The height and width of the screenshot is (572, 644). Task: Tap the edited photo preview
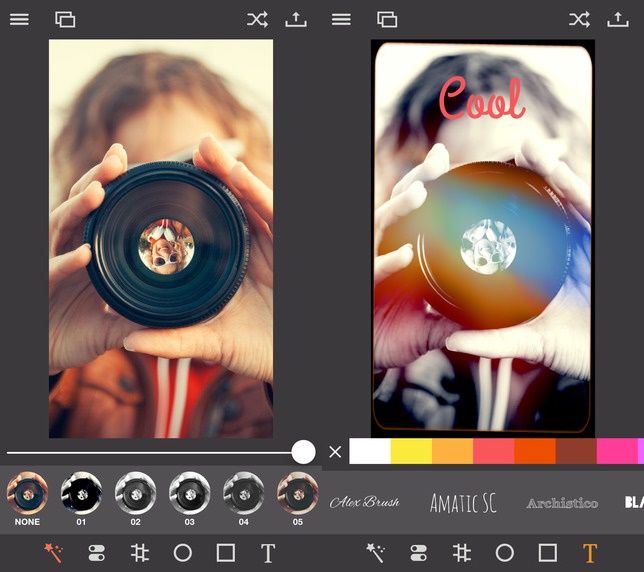pyautogui.click(x=483, y=239)
